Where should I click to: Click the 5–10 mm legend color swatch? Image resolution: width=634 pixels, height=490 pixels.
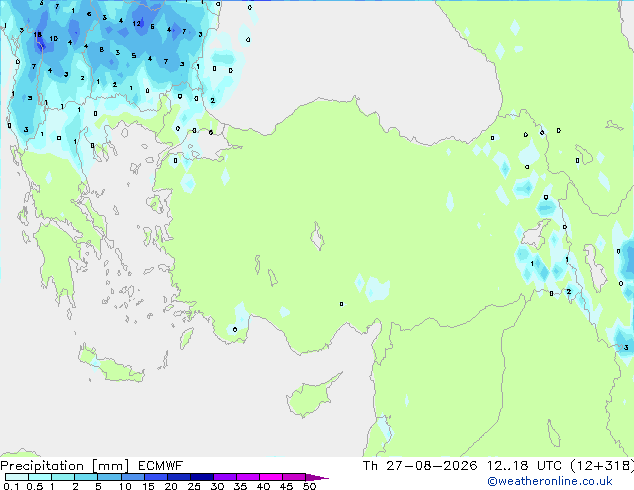(x=109, y=477)
